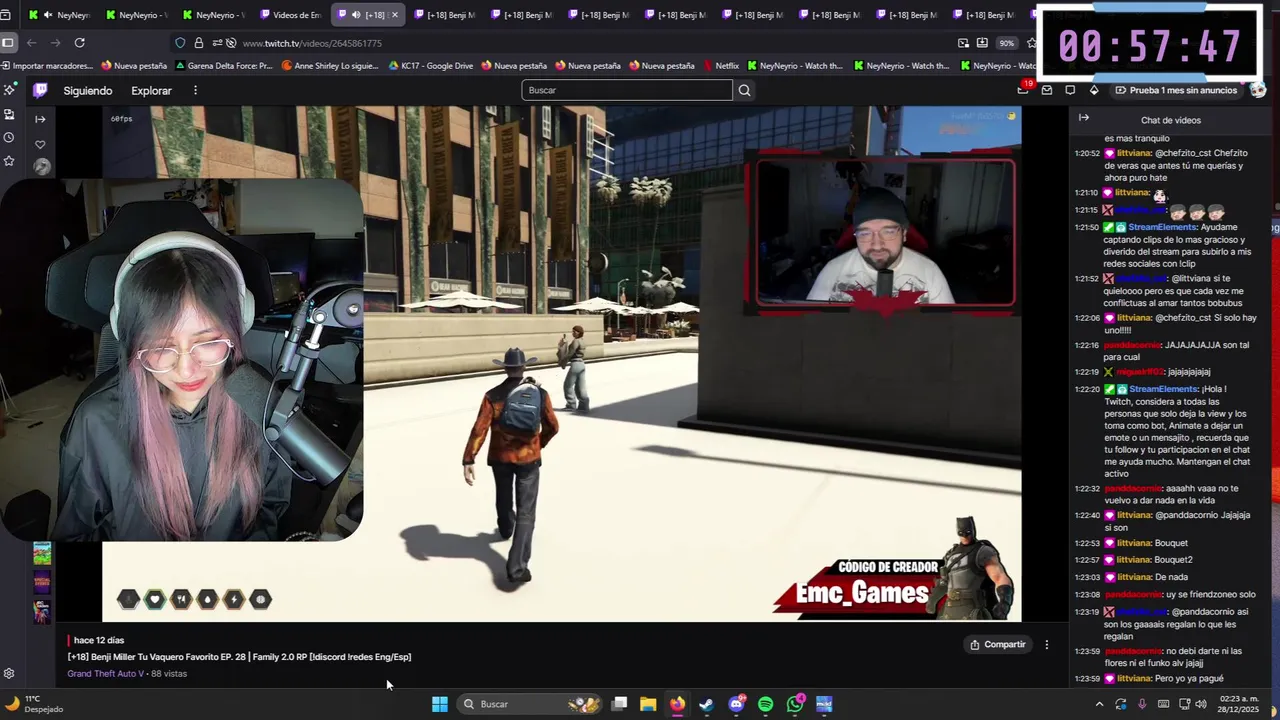Open the webcam streamer overlay in the video
The width and height of the screenshot is (1280, 720).
coord(886,233)
